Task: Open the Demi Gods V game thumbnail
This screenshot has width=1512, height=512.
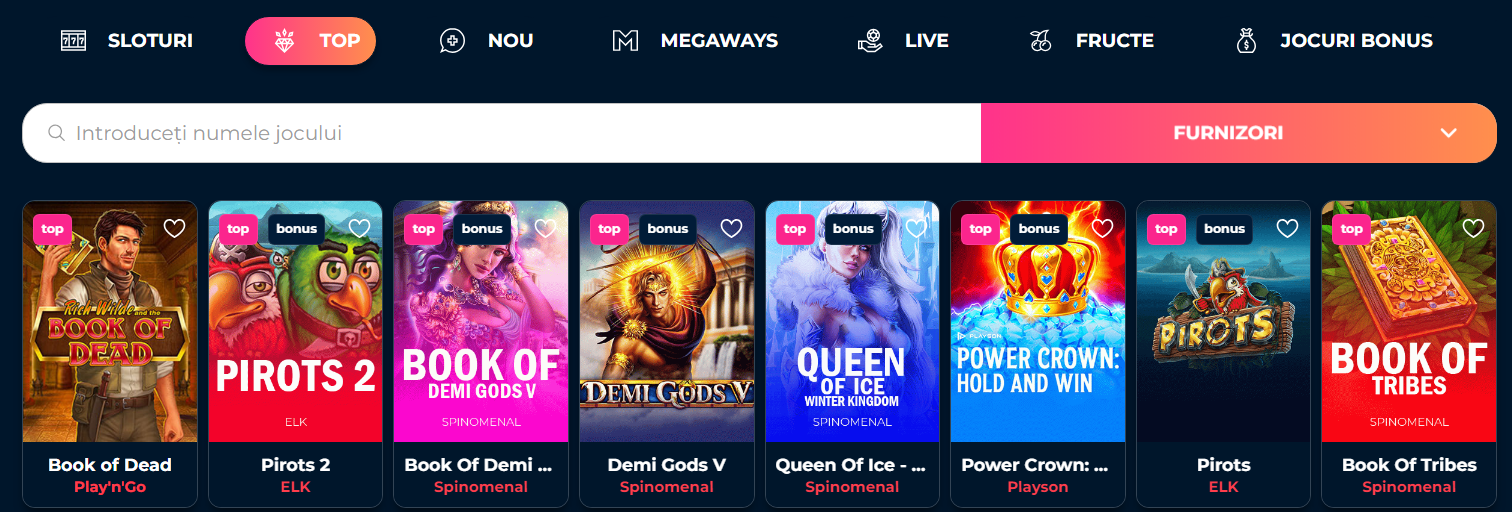Action: [x=667, y=321]
